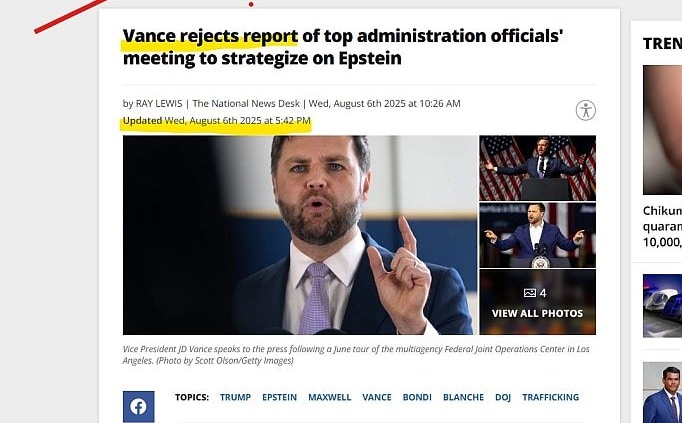Select the BONDI topic tag
The height and width of the screenshot is (423, 682).
[417, 397]
